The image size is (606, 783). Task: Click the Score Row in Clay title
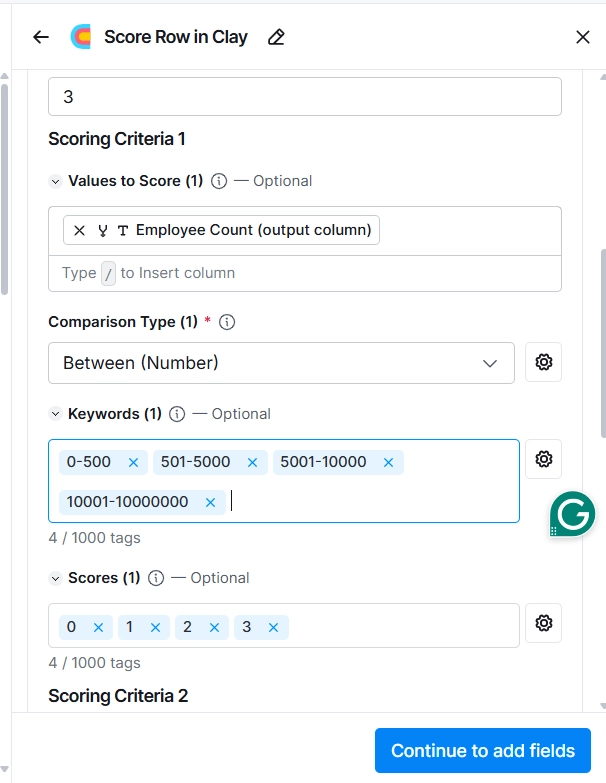tap(176, 37)
